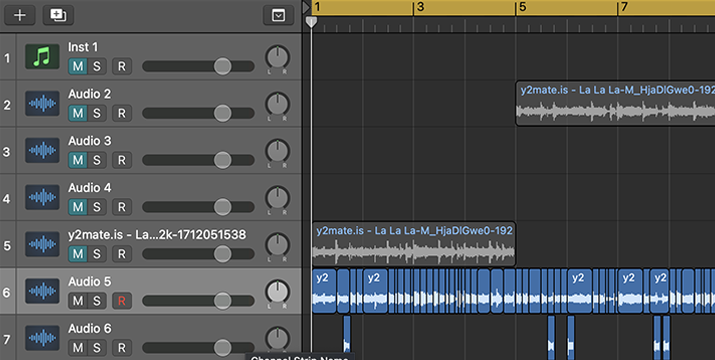Click the catch playhead triangle beside ruler
Viewport: 715px width, 360px height.
pyautogui.click(x=306, y=7)
